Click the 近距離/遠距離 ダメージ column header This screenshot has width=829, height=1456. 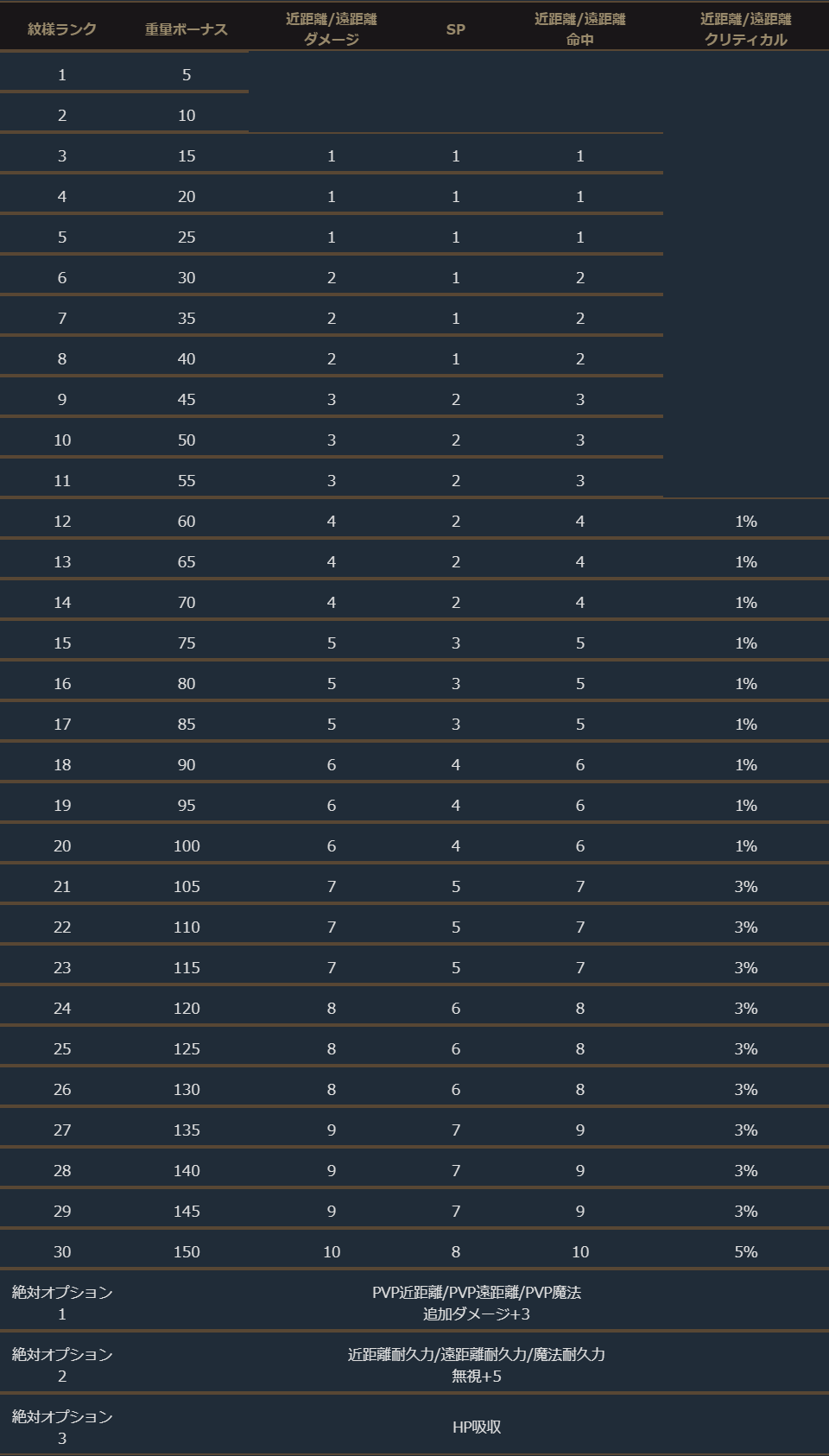pyautogui.click(x=332, y=29)
